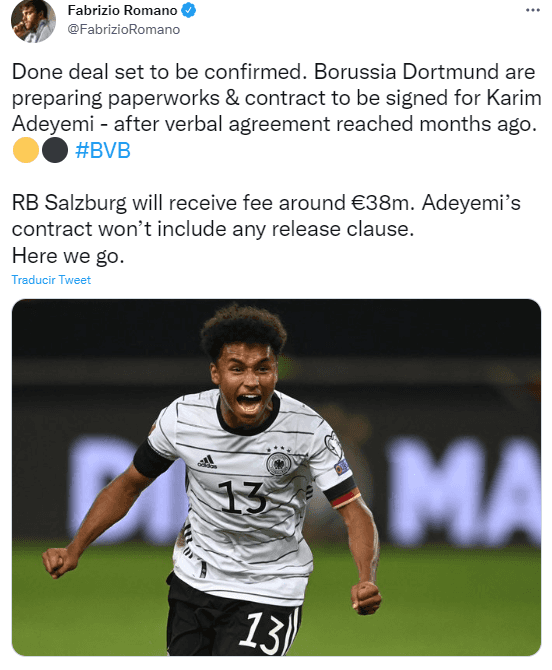552x670 pixels.
Task: Click the yellow circle emoji
Action: pyautogui.click(x=26, y=150)
